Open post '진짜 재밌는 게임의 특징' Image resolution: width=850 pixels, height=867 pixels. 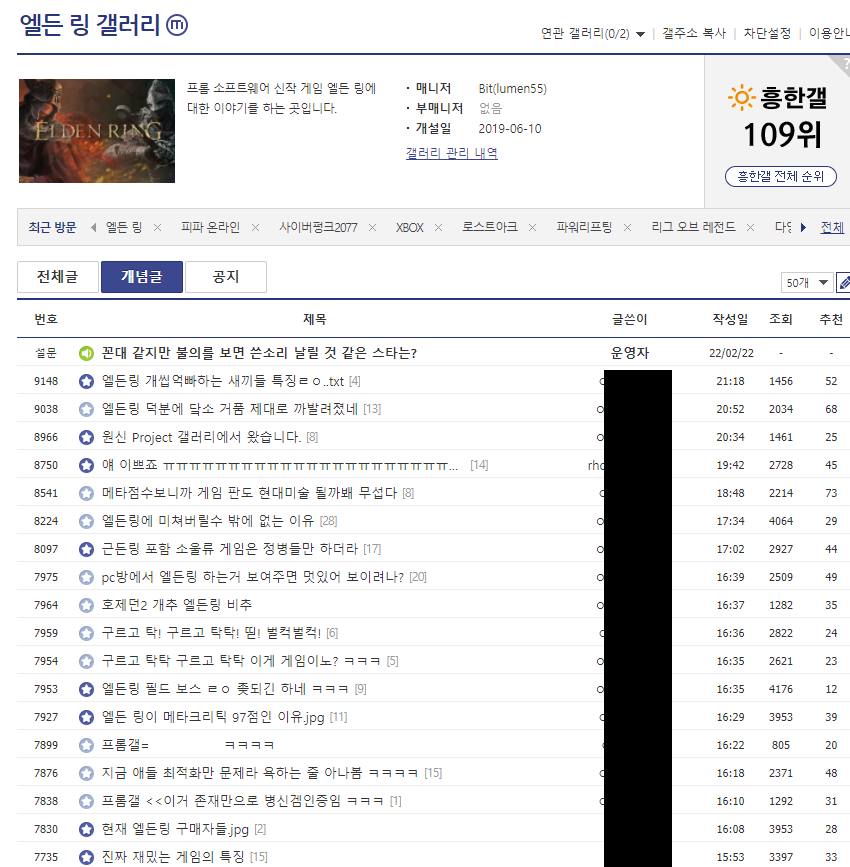pyautogui.click(x=173, y=857)
